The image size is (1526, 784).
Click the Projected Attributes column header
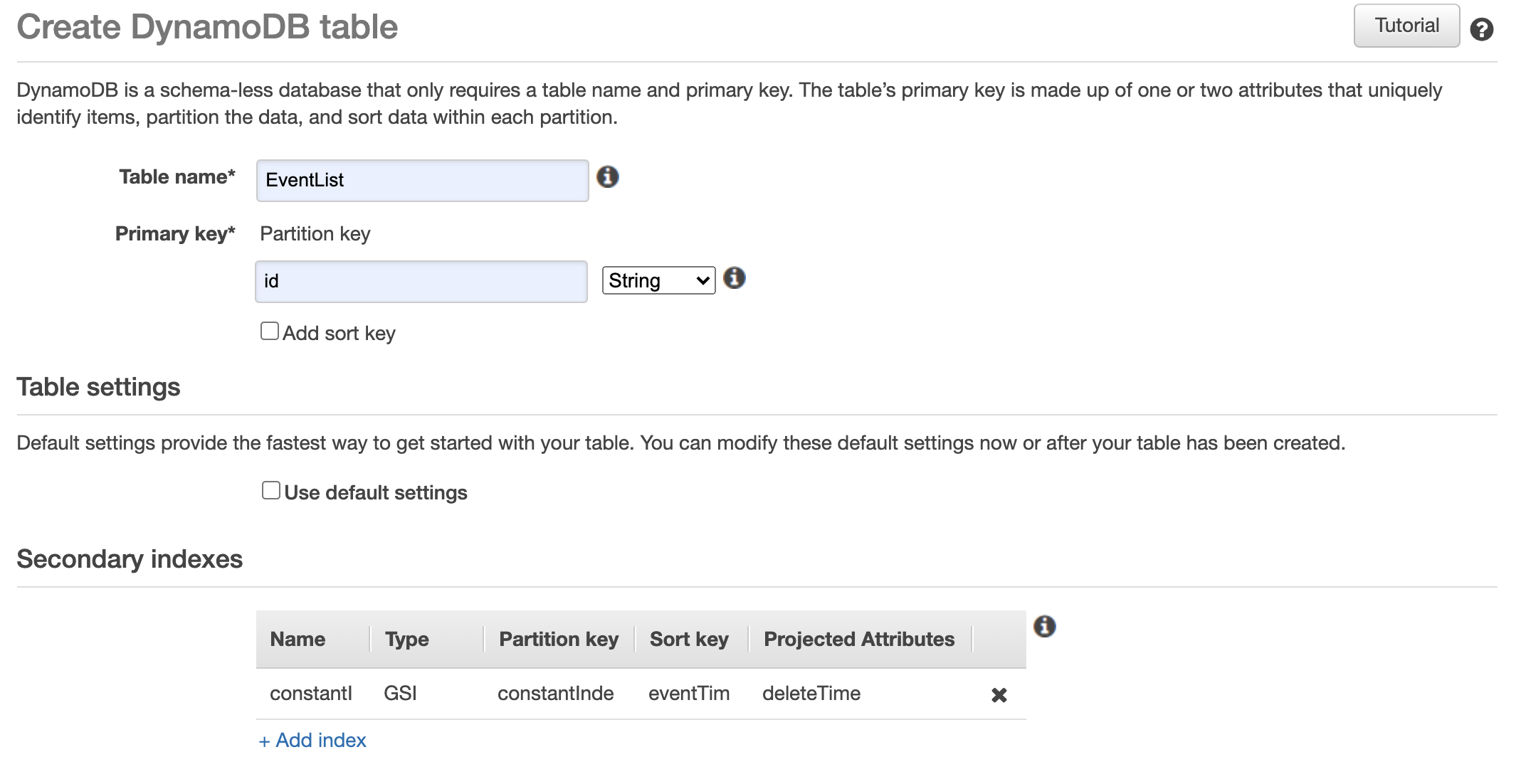(x=858, y=639)
